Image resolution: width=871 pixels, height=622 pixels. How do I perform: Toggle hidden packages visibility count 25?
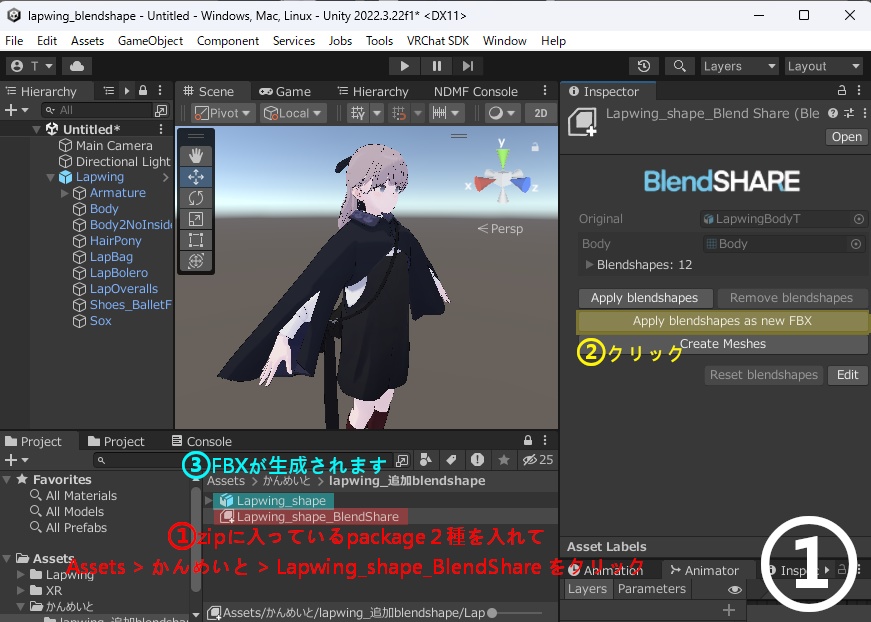click(x=538, y=460)
